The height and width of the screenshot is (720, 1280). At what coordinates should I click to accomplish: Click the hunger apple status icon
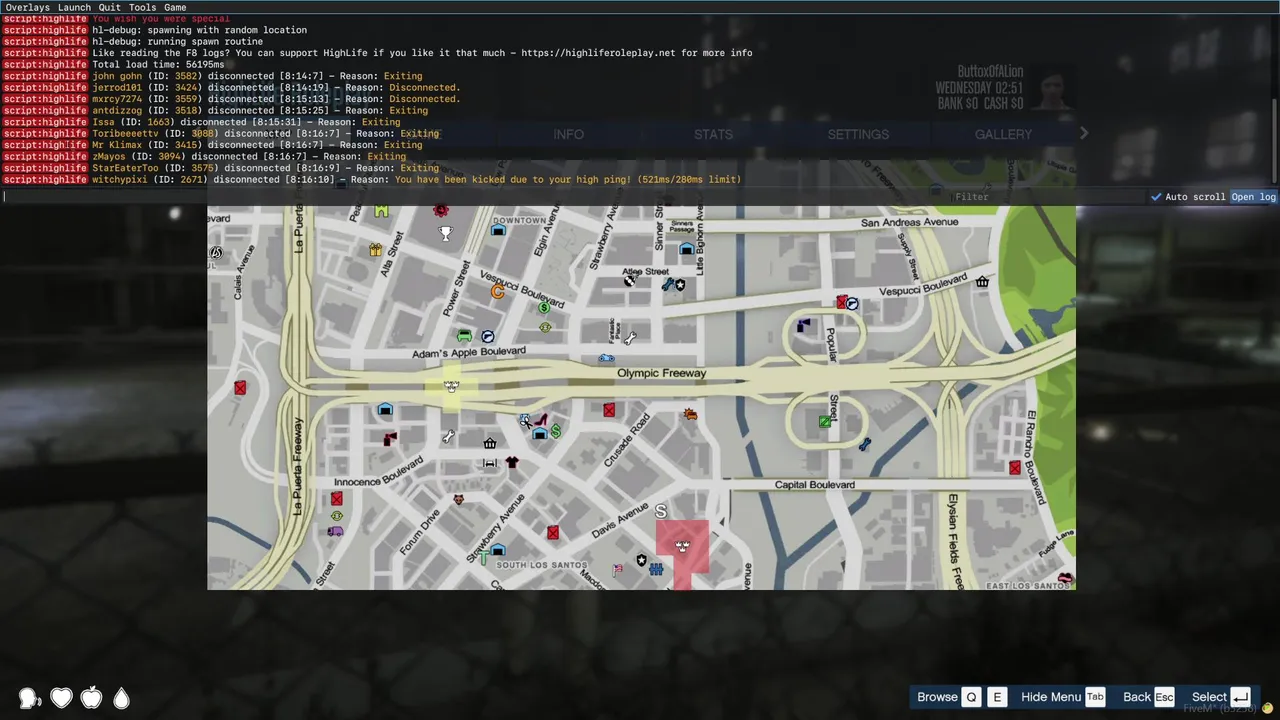point(91,698)
